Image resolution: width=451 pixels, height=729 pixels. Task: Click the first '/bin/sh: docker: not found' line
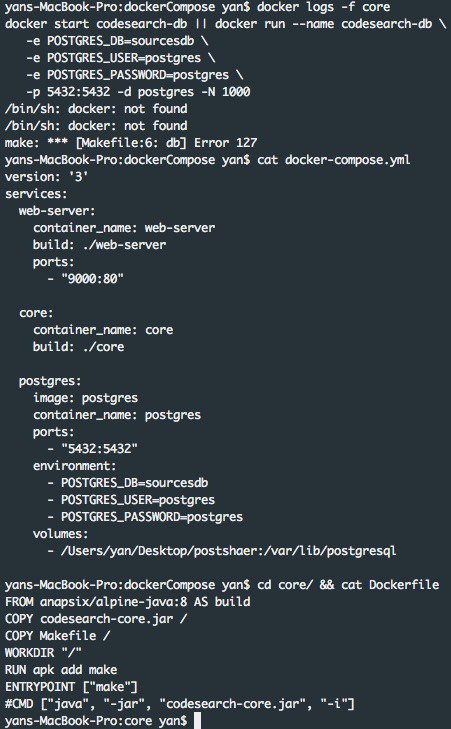[96, 109]
